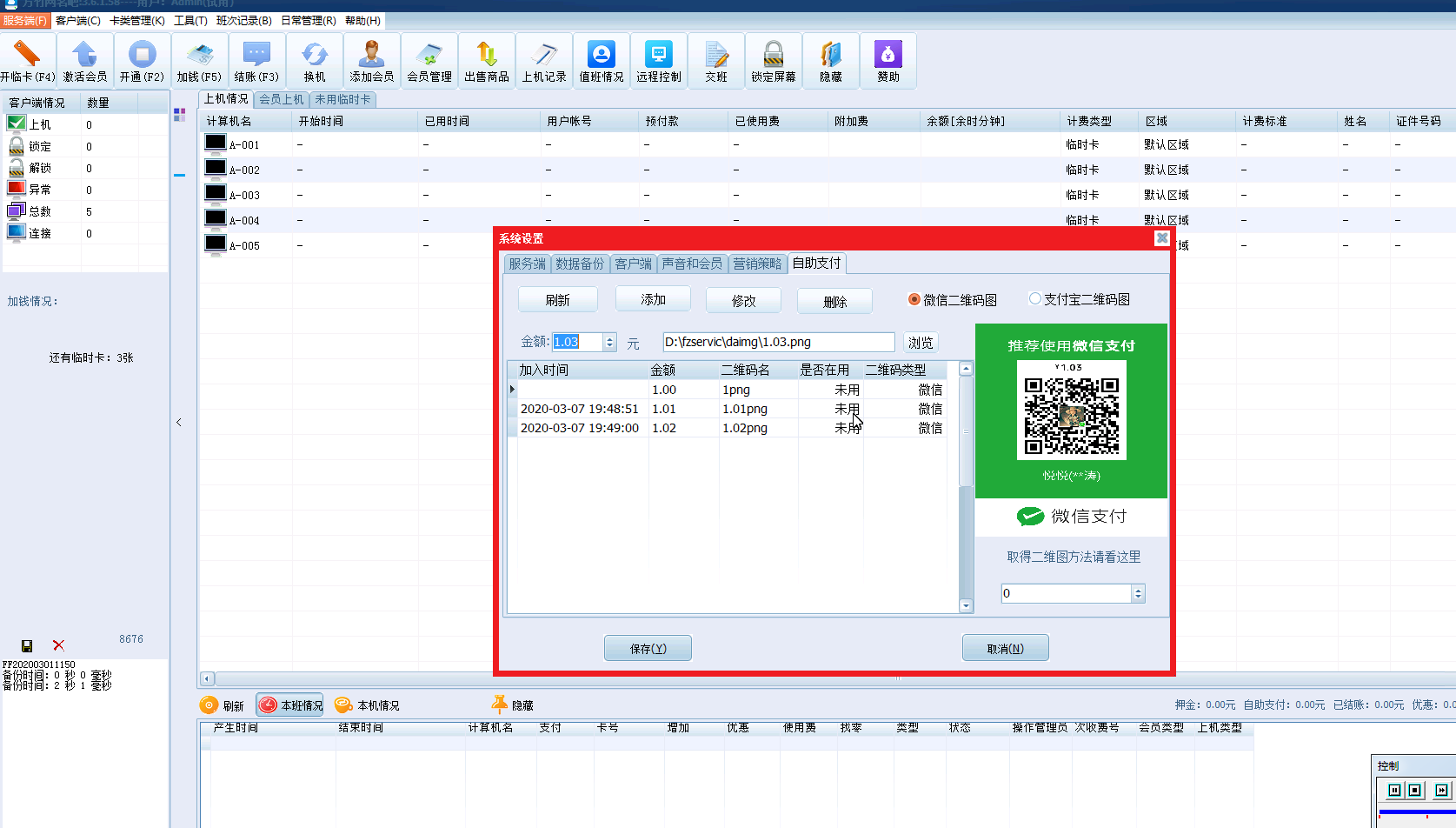The width and height of the screenshot is (1456, 828).
Task: Open the 值班情况 duty status icon
Action: pyautogui.click(x=602, y=60)
